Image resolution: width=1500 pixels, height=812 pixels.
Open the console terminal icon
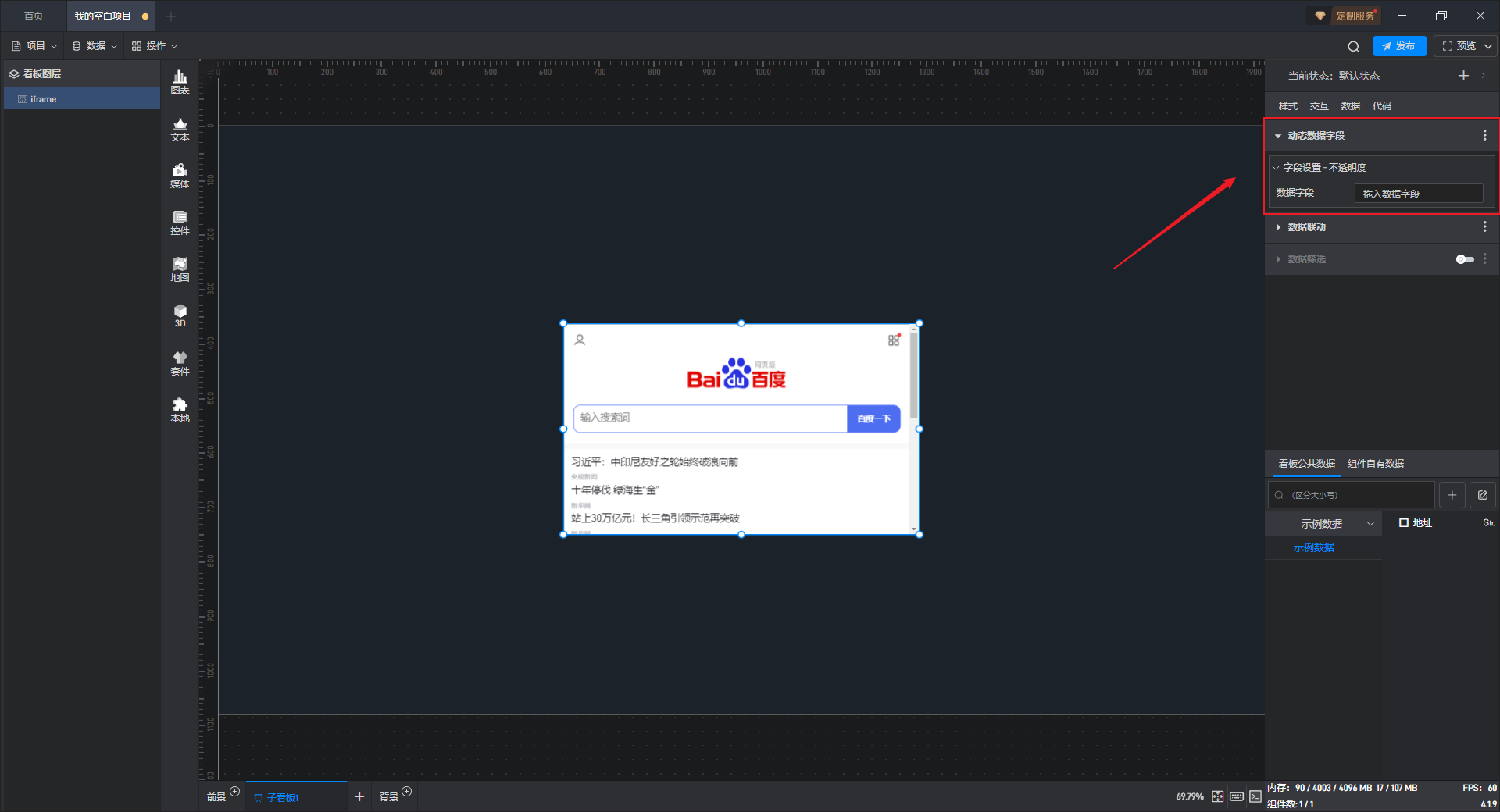tap(1255, 796)
